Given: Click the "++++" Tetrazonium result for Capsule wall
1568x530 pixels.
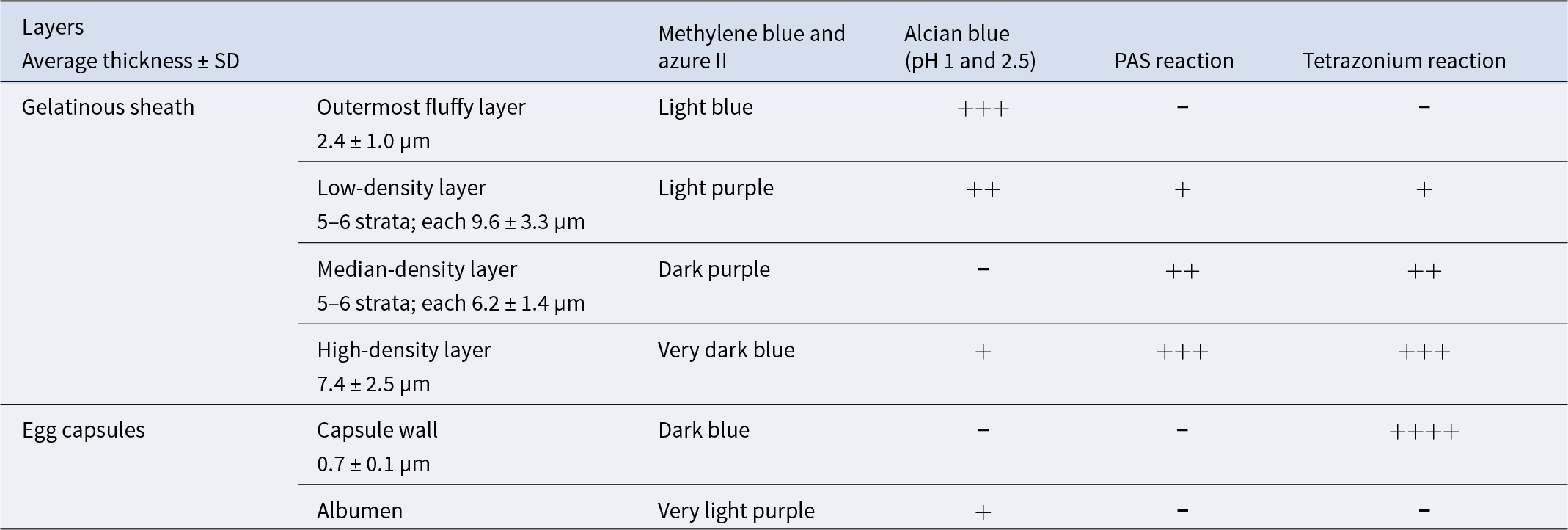Looking at the screenshot, I should point(1424,432).
